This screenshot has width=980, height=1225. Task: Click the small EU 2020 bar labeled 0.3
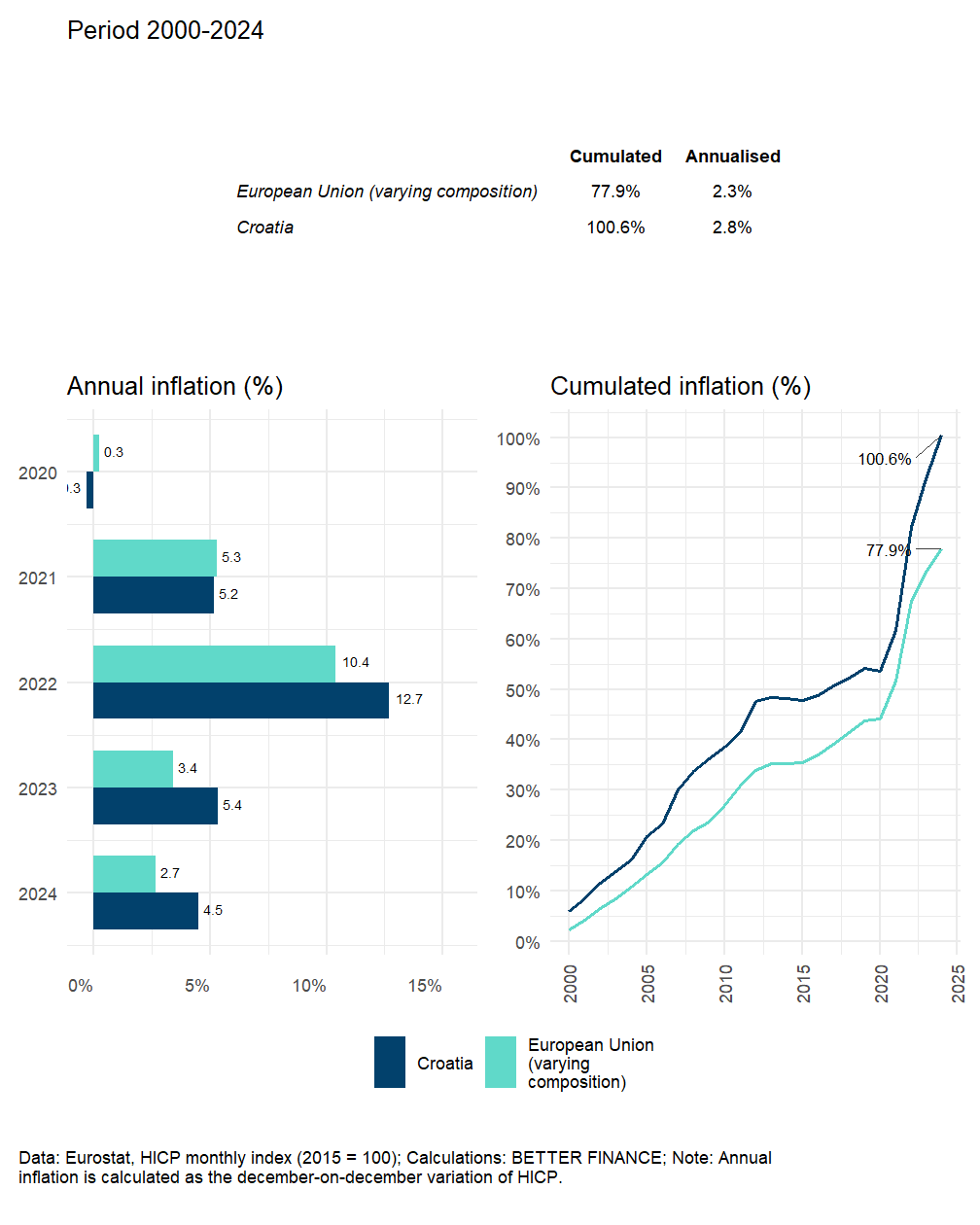(x=96, y=453)
